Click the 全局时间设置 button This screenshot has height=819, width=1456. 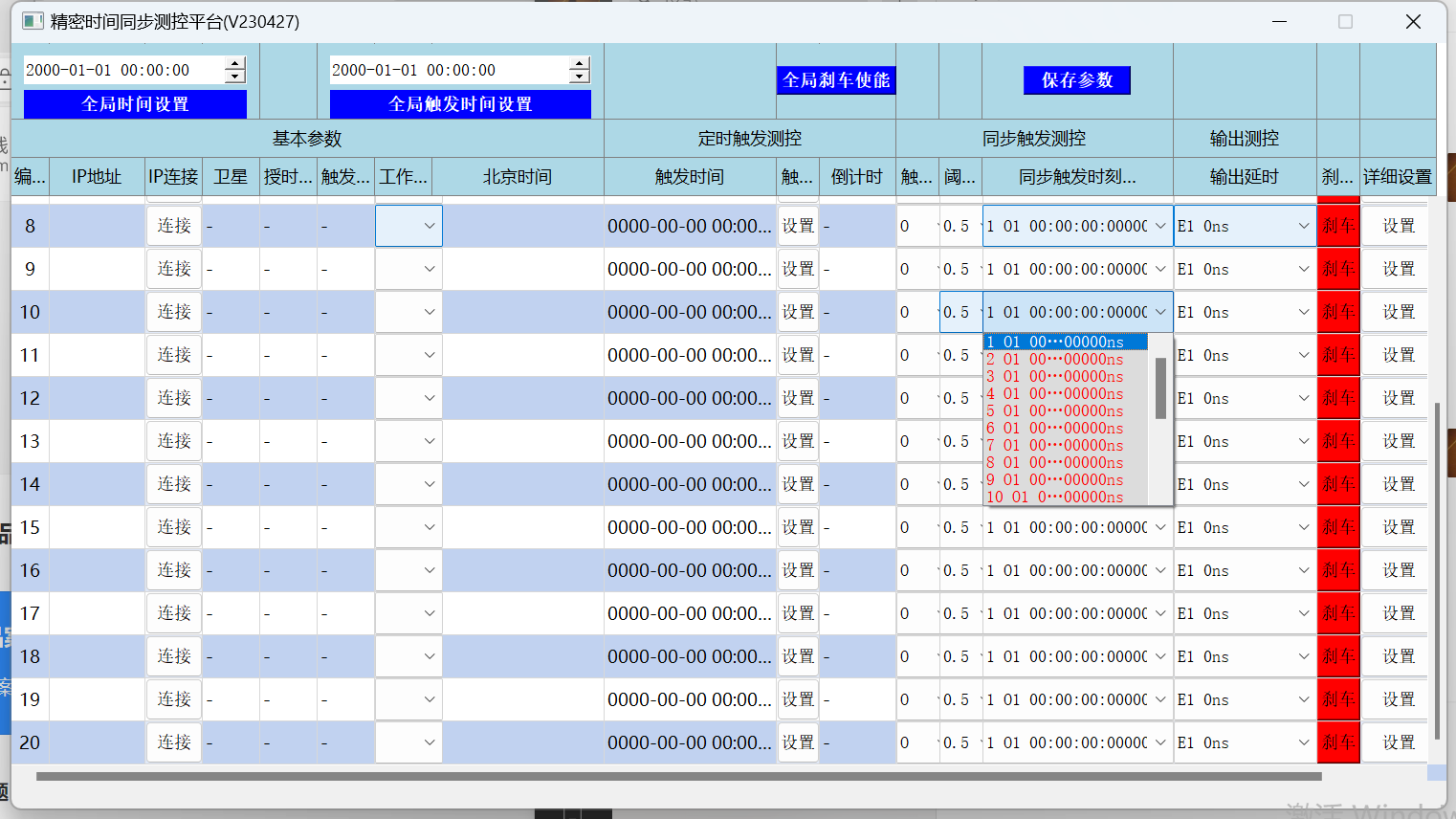[x=135, y=104]
